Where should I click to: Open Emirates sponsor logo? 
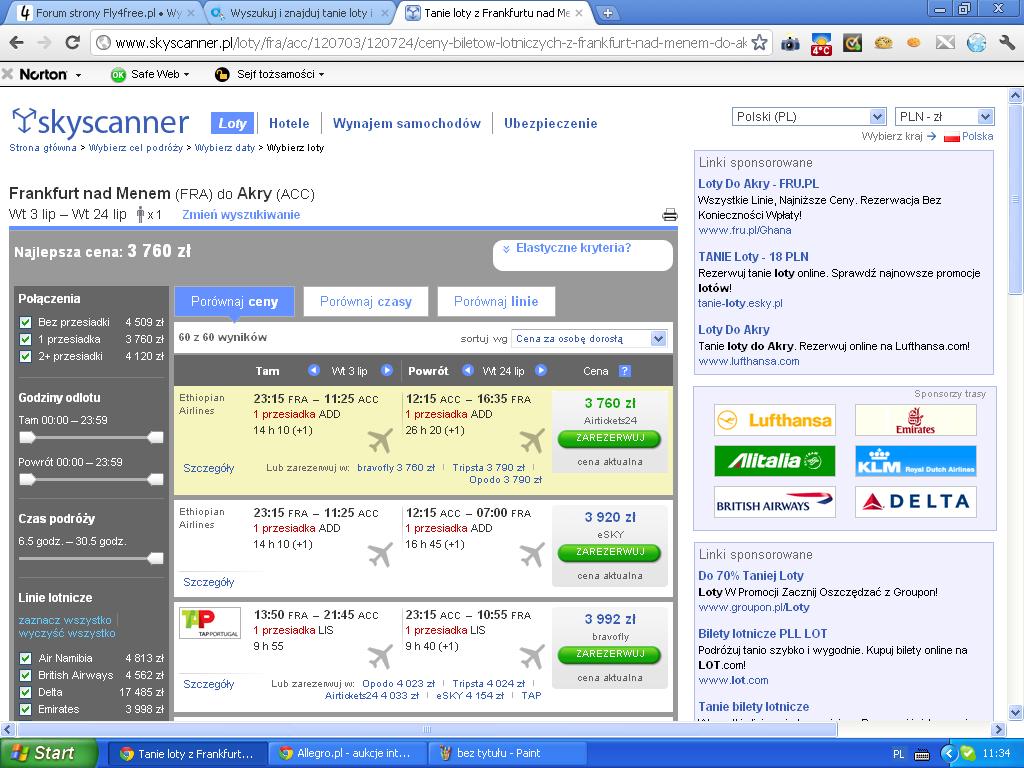916,420
